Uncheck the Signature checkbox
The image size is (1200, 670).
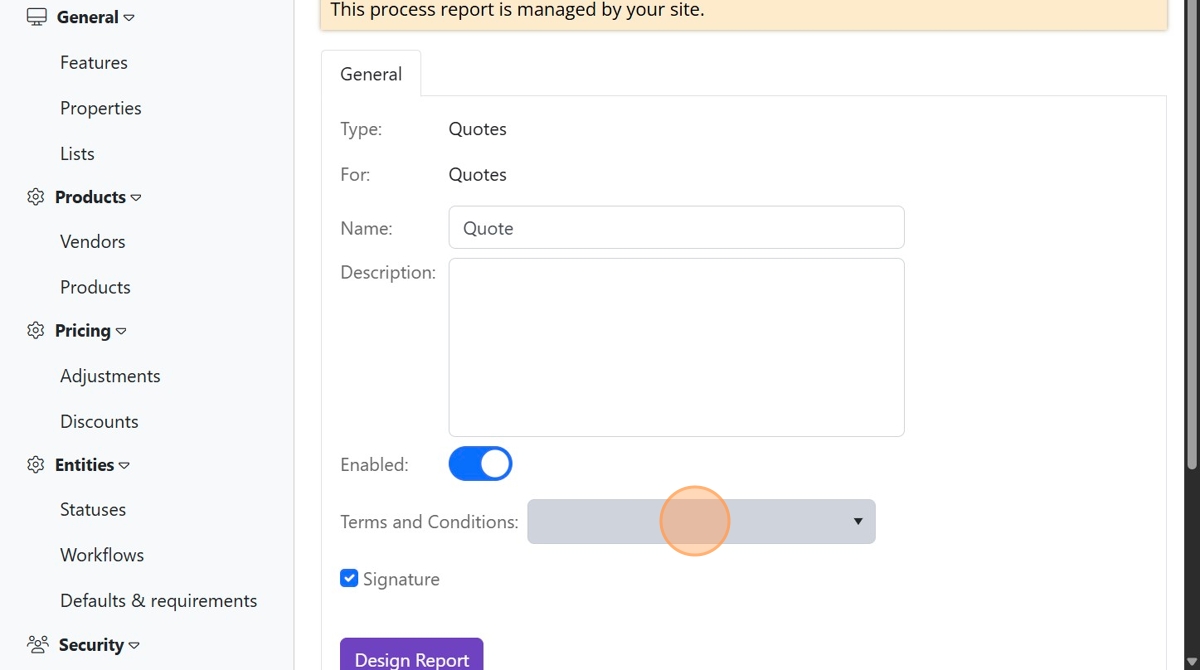click(x=349, y=578)
